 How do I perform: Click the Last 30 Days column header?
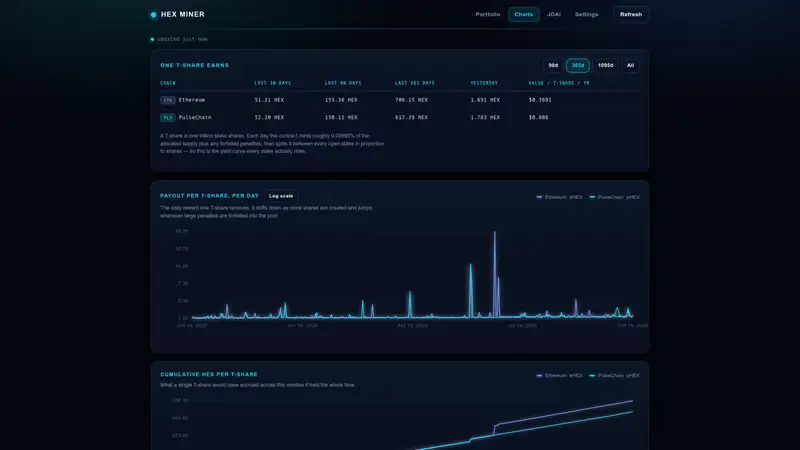(272, 83)
